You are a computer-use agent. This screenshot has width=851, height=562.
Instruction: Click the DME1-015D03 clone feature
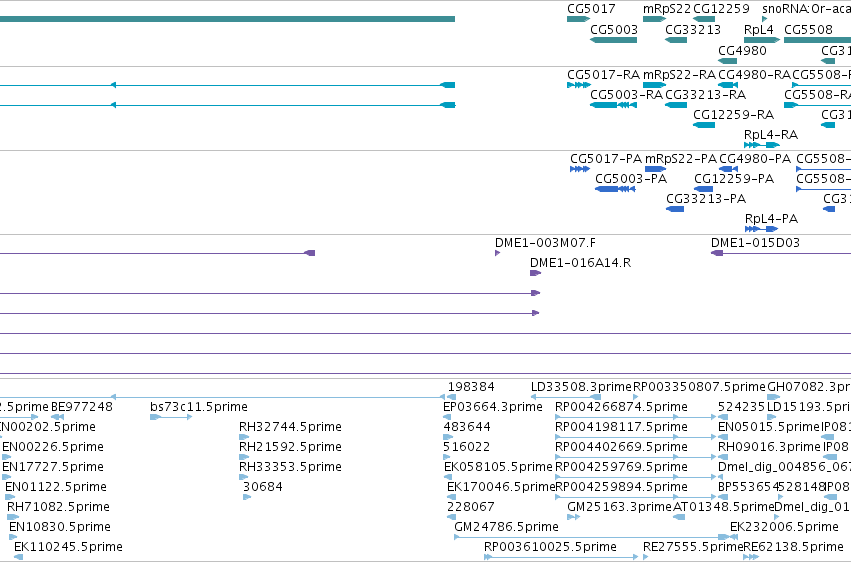pos(781,253)
